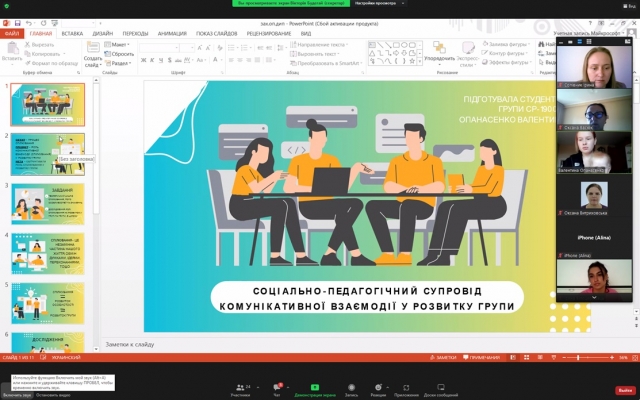Expand the shapes gallery more arrow
The image size is (640, 400).
pos(420,62)
